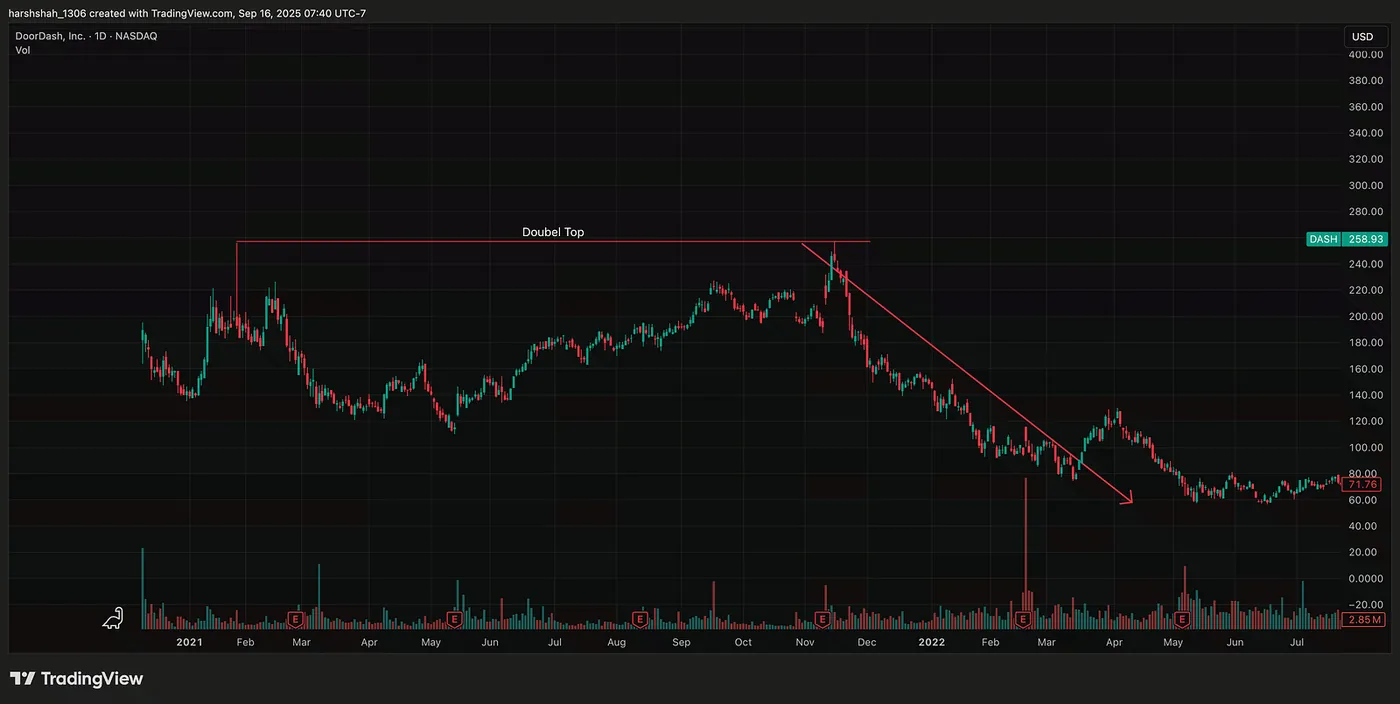Click the 200.00 price axis label
The width and height of the screenshot is (1400, 704).
pyautogui.click(x=1365, y=317)
